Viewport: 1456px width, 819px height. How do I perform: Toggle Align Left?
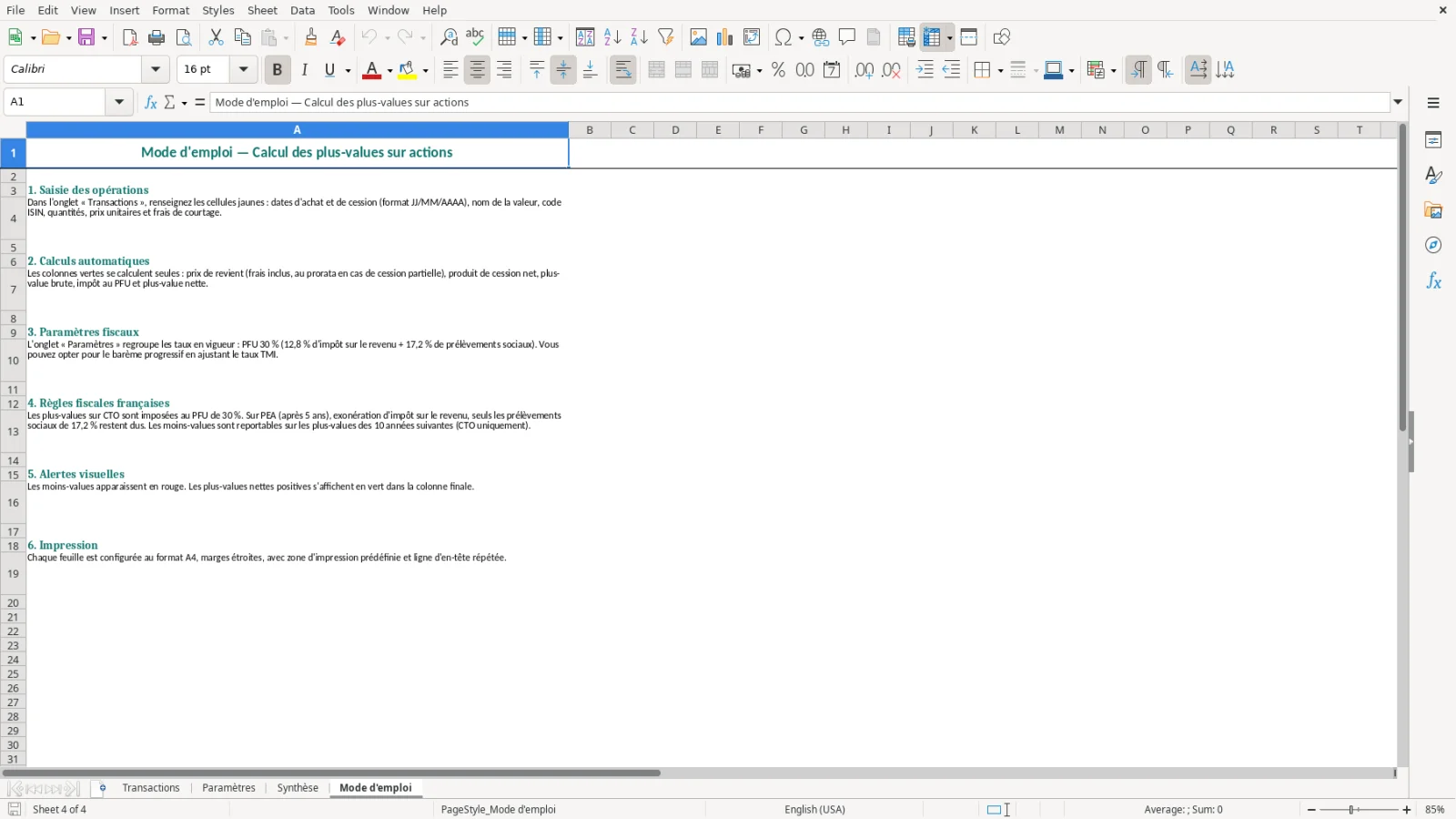coord(450,70)
